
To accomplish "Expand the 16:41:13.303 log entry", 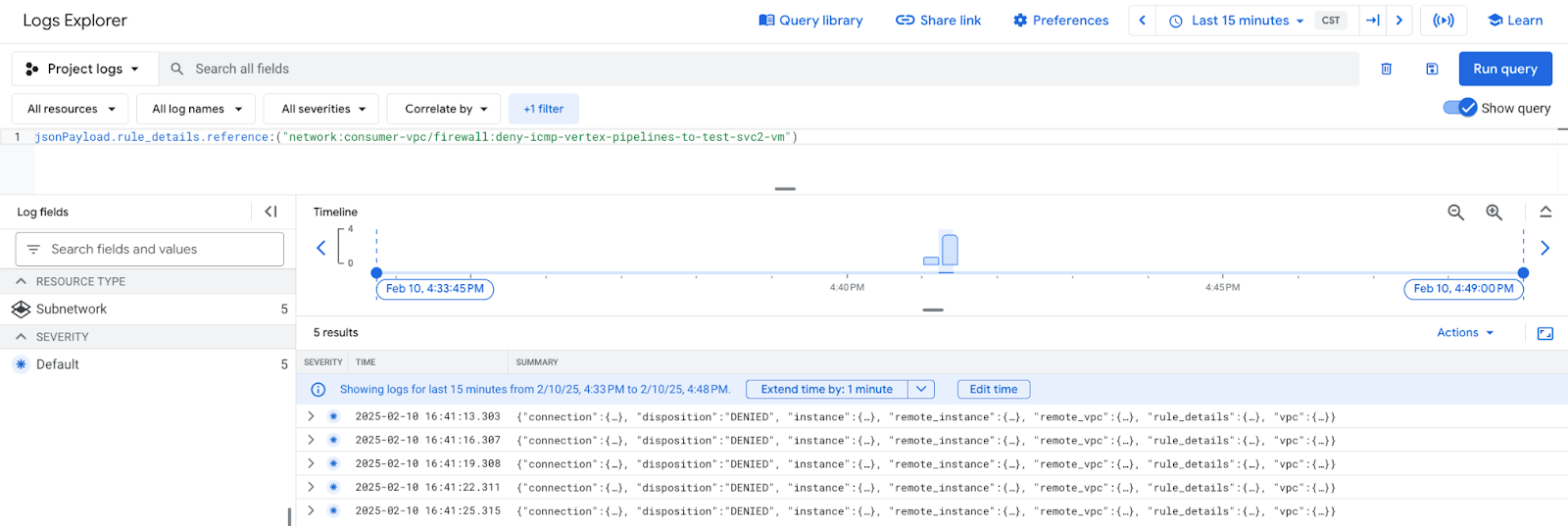I will 311,416.
